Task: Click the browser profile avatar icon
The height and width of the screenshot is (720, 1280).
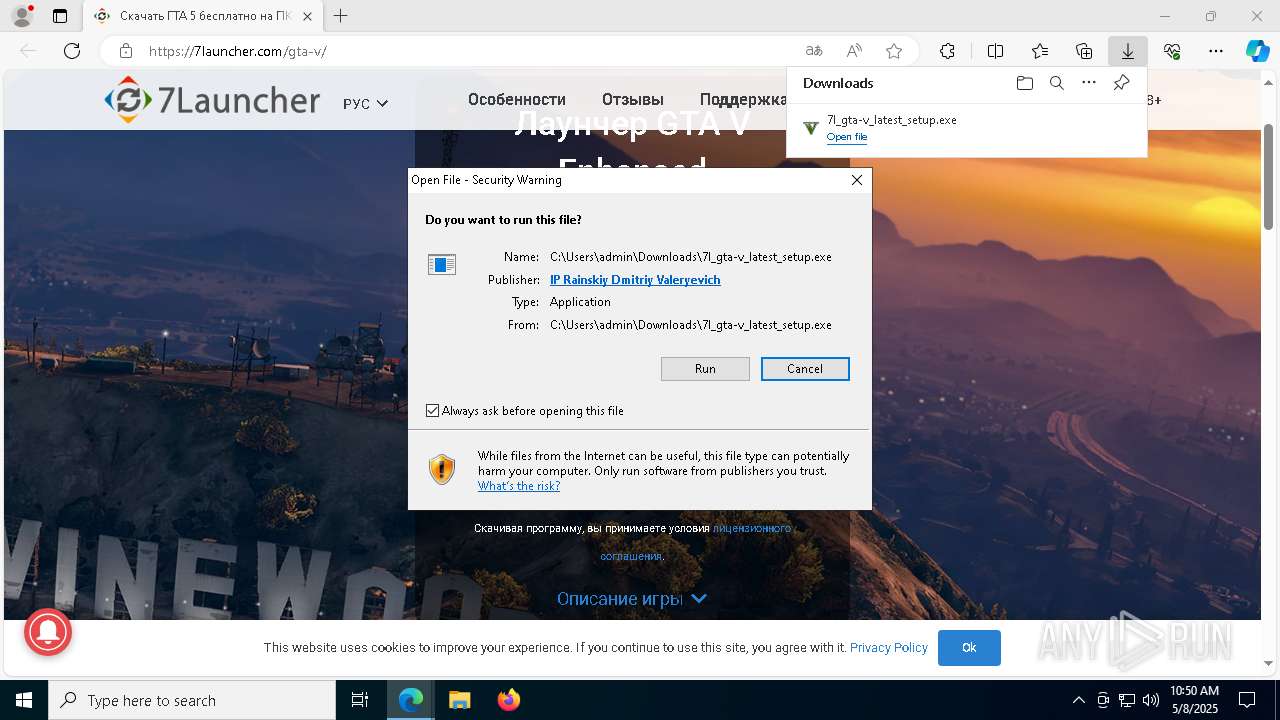Action: coord(22,15)
